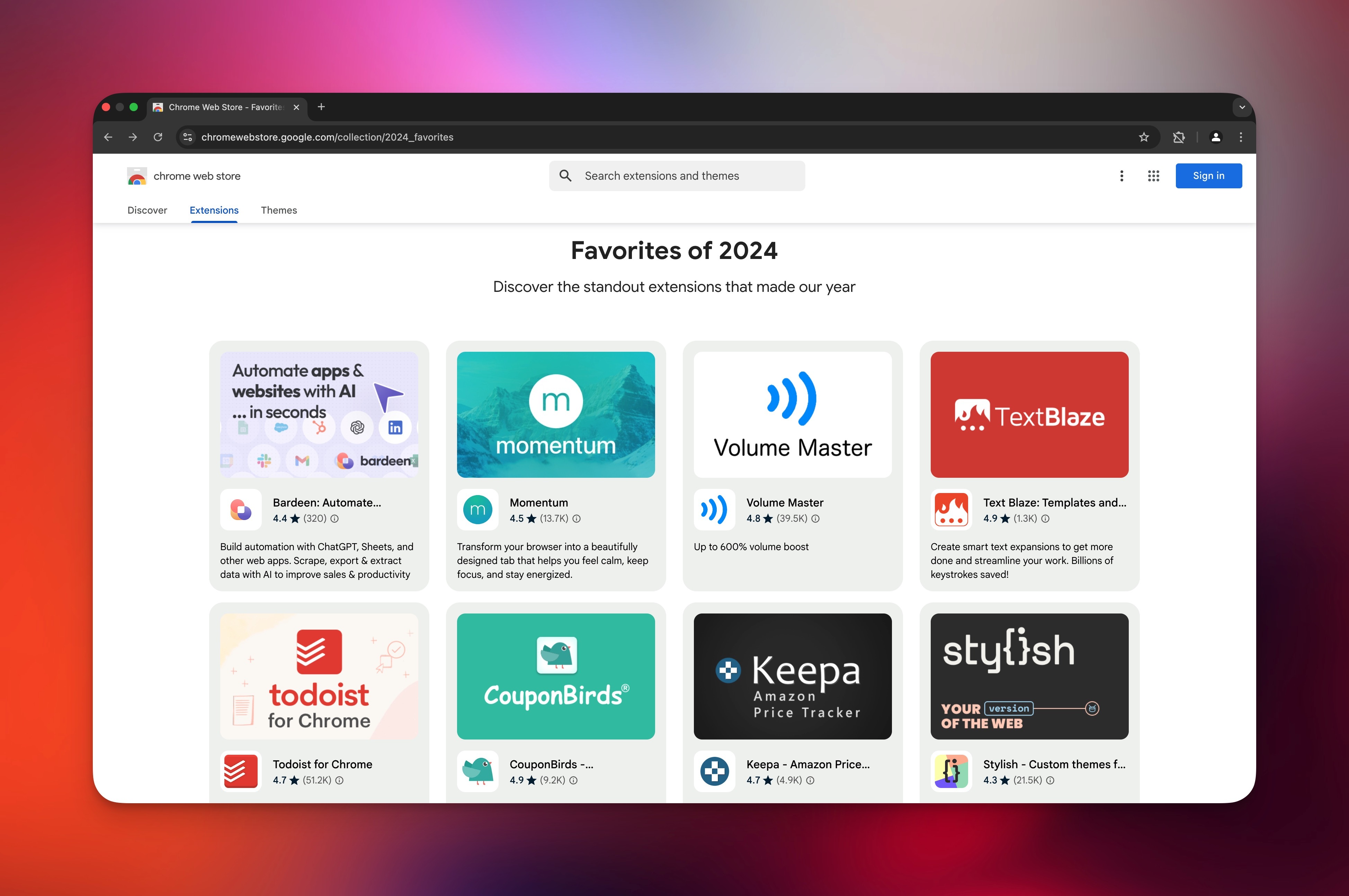
Task: Open the Todoist for Chrome promo image
Action: 319,677
